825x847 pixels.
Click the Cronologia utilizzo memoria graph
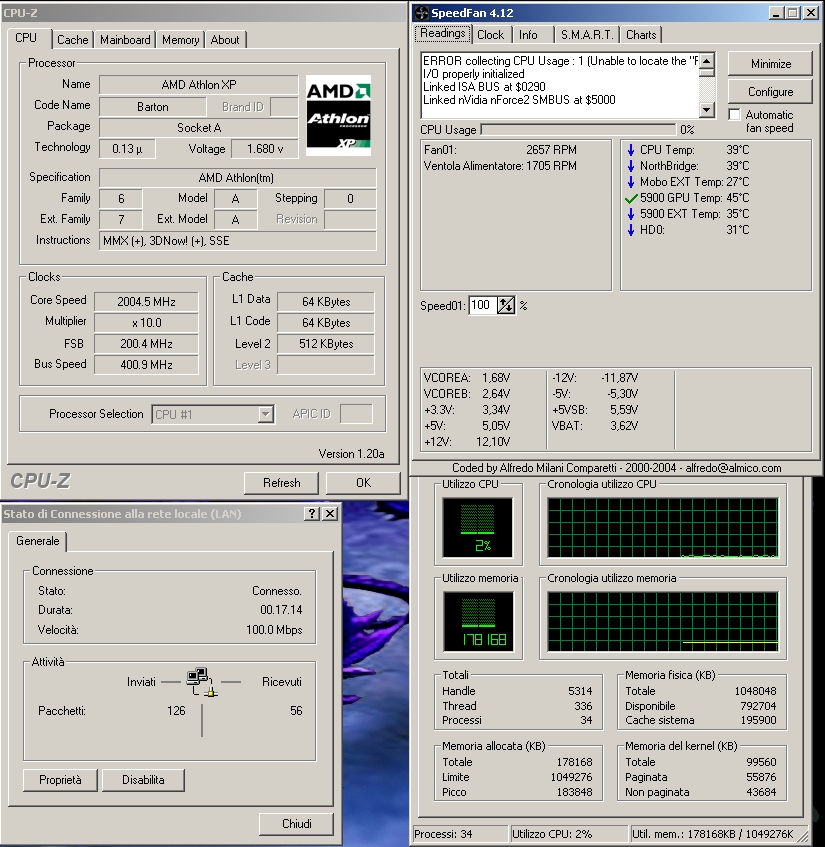click(663, 621)
